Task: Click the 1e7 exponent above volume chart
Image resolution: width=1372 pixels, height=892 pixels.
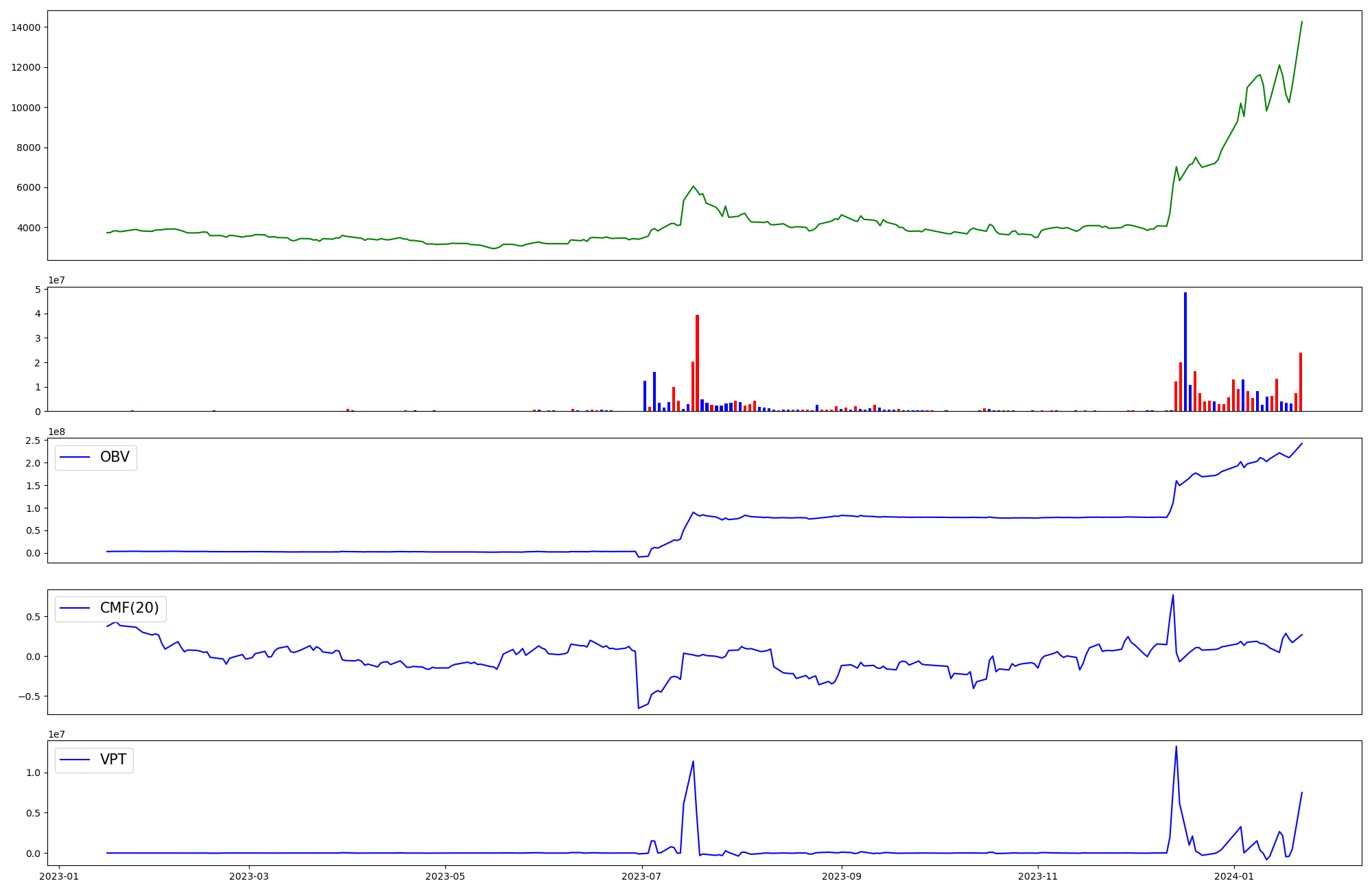Action: (56, 280)
